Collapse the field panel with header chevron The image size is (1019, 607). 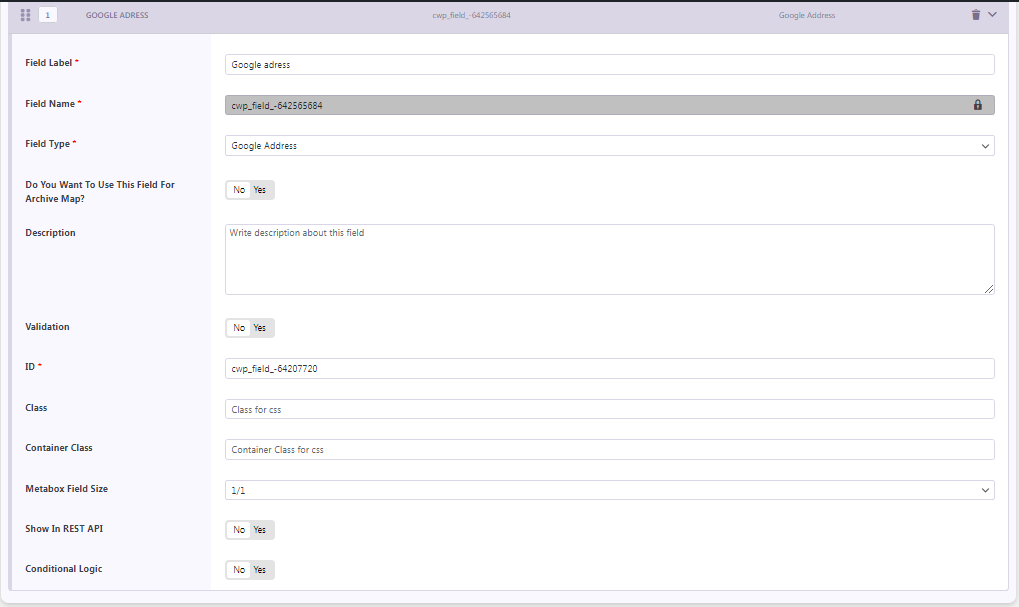tap(992, 14)
